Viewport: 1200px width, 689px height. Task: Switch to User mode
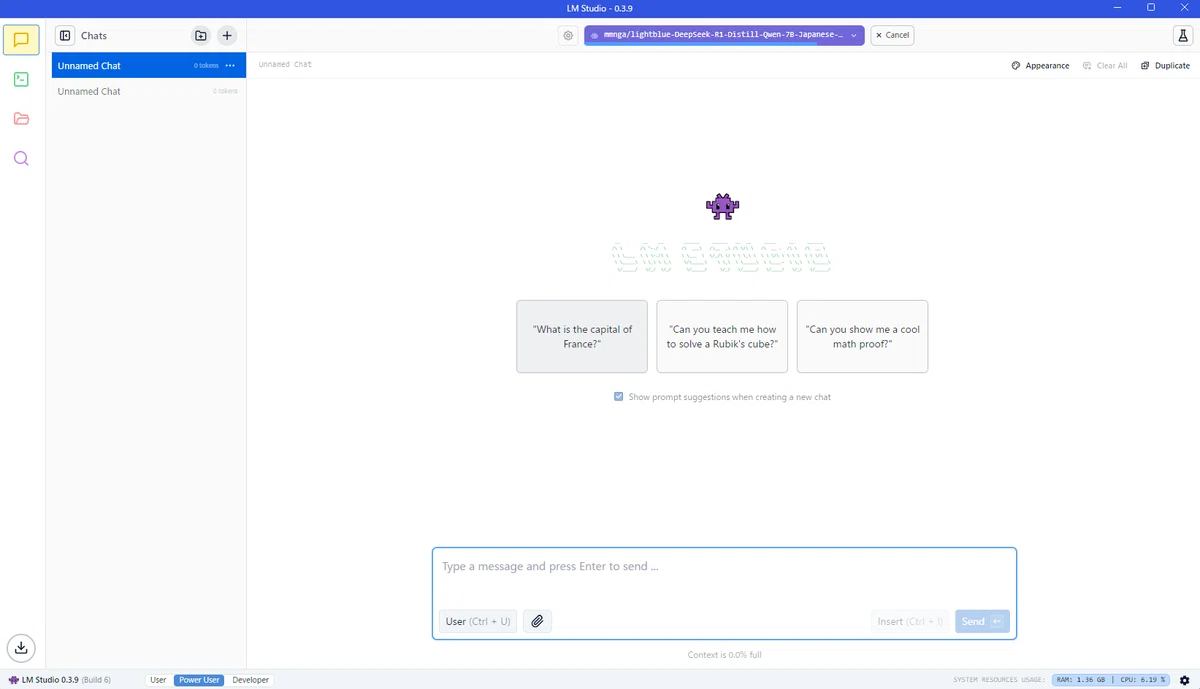pyautogui.click(x=158, y=680)
